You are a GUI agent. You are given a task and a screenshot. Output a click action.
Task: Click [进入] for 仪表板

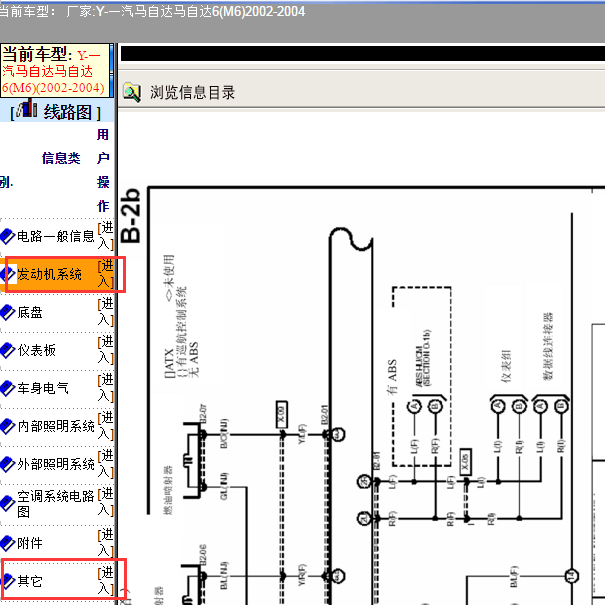[x=106, y=350]
